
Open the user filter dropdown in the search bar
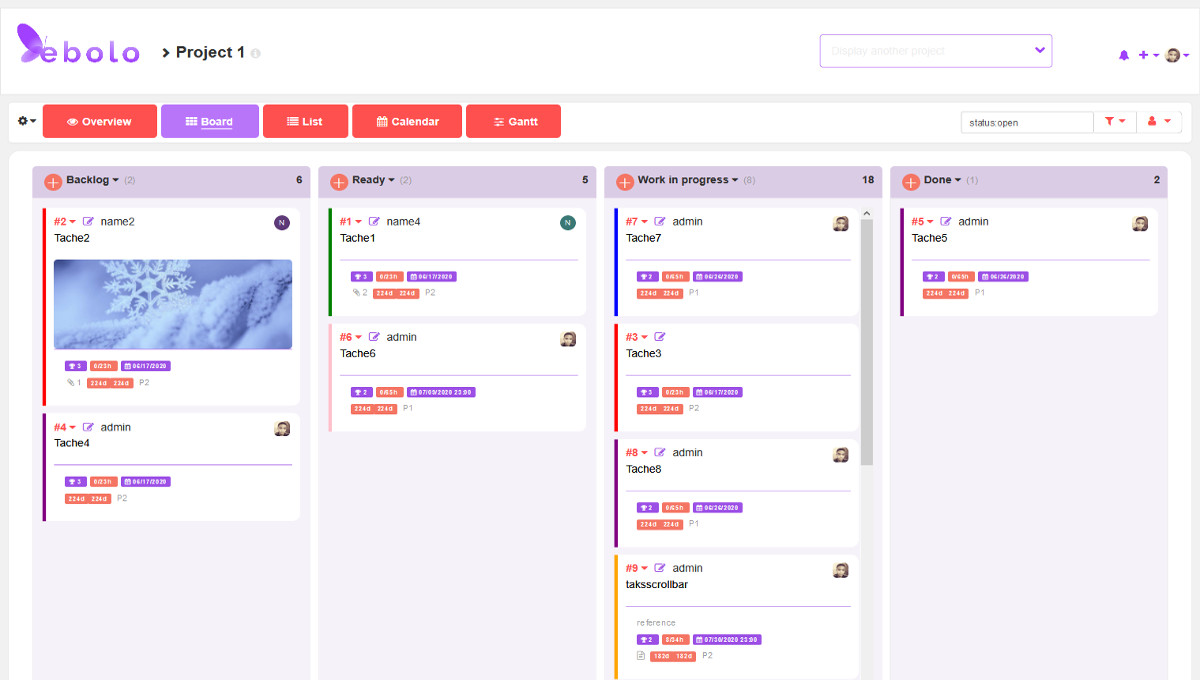1158,122
